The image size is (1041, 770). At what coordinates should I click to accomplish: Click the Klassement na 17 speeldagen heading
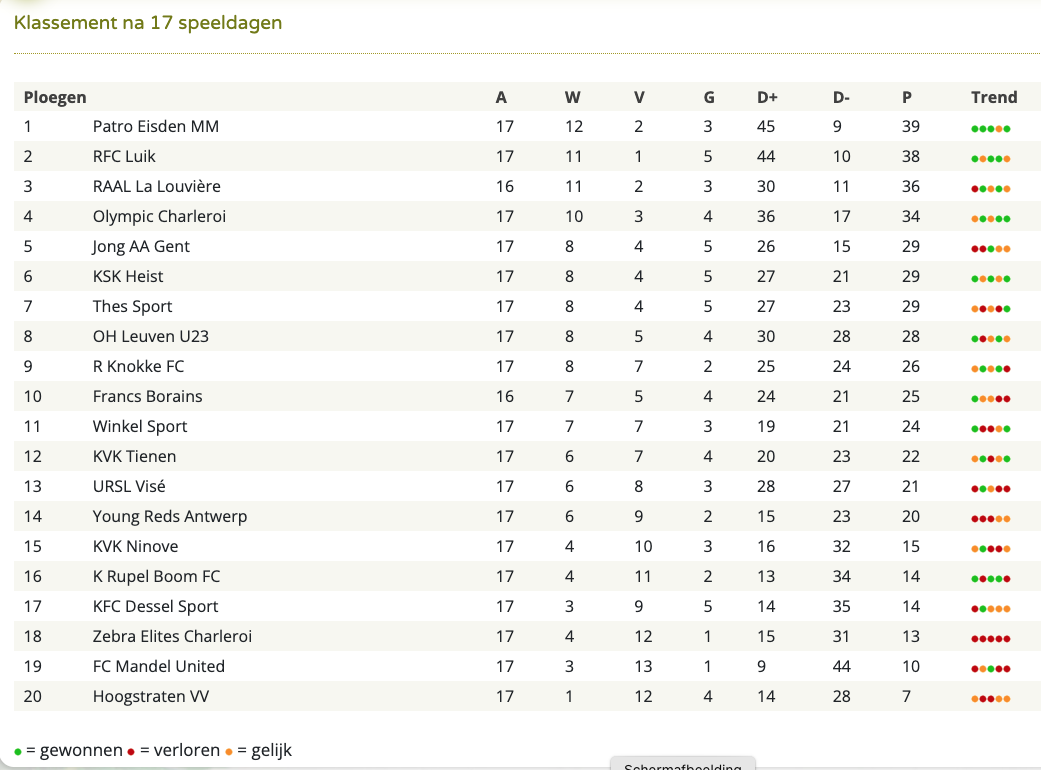click(x=148, y=23)
